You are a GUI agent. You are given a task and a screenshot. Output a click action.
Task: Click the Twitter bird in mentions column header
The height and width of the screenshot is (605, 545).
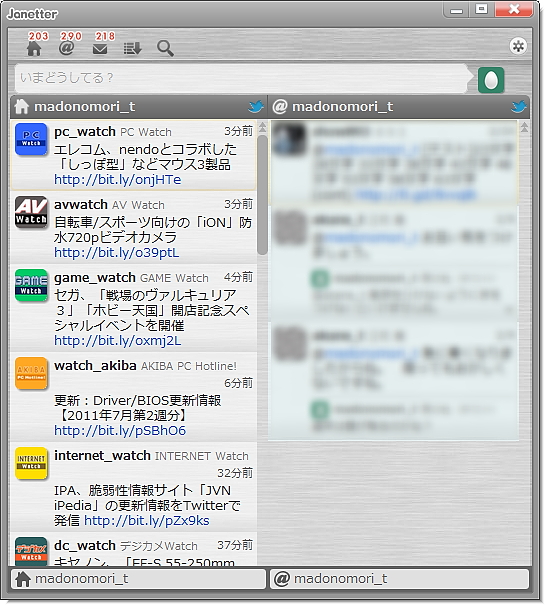(518, 106)
